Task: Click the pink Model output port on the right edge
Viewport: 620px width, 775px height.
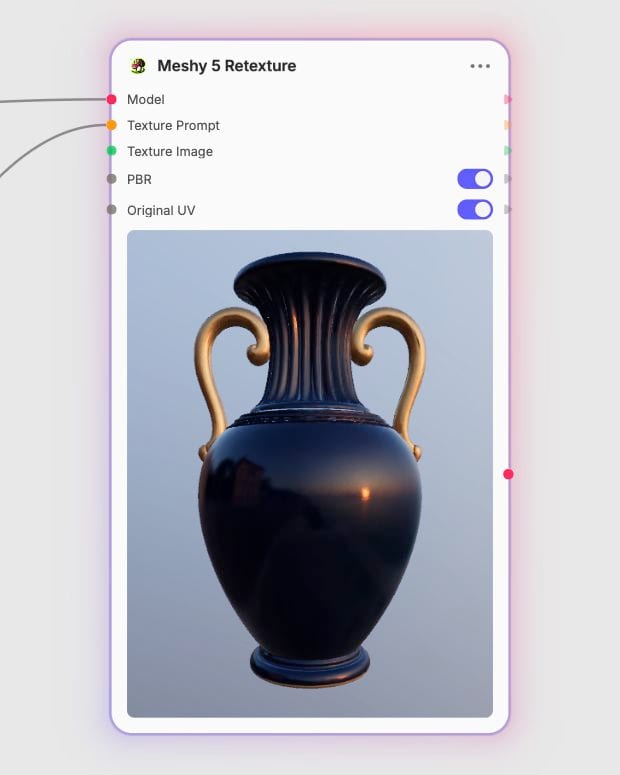Action: pyautogui.click(x=507, y=99)
